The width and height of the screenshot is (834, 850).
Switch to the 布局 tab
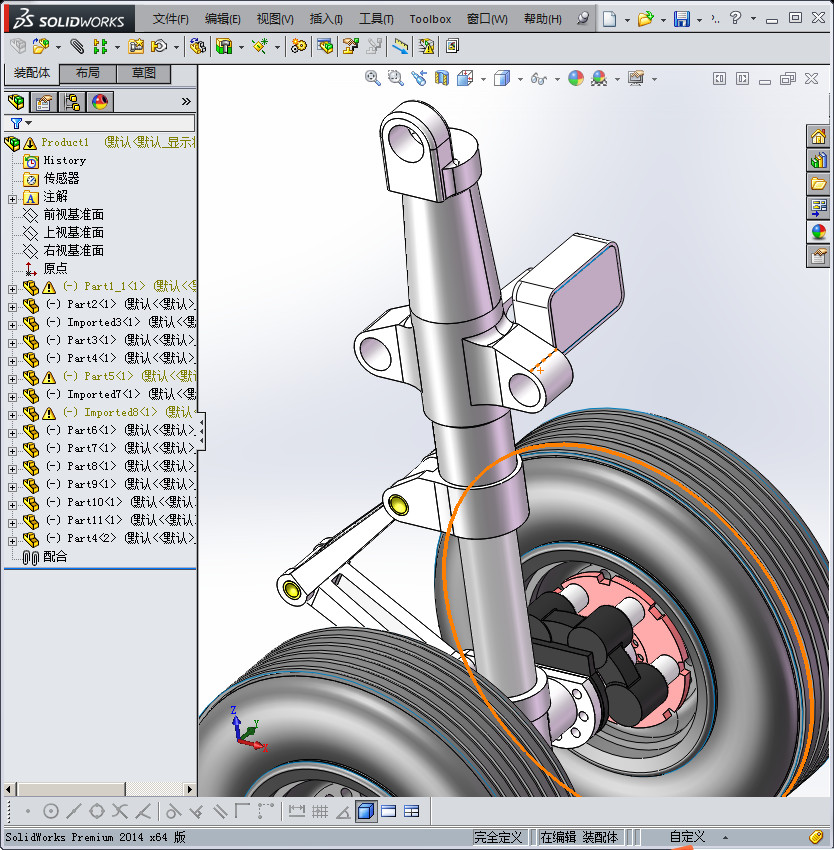pos(87,73)
